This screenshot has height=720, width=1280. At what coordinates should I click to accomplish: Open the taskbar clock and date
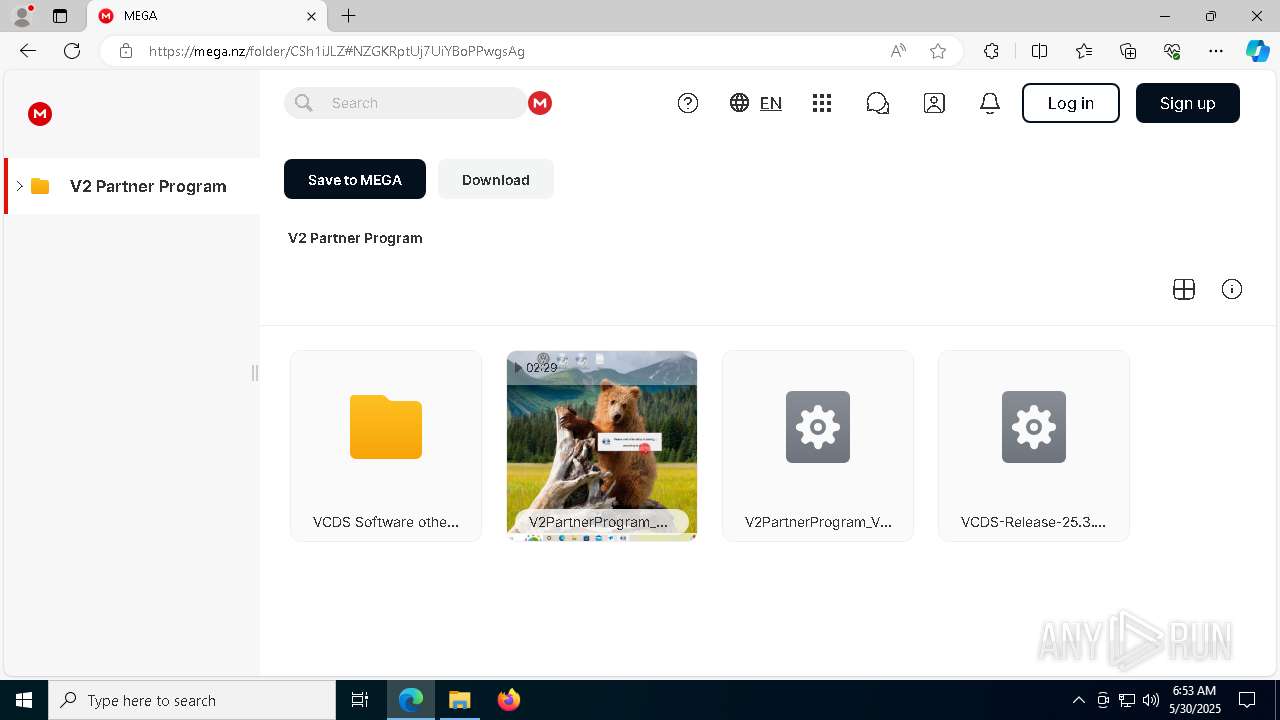(1194, 700)
